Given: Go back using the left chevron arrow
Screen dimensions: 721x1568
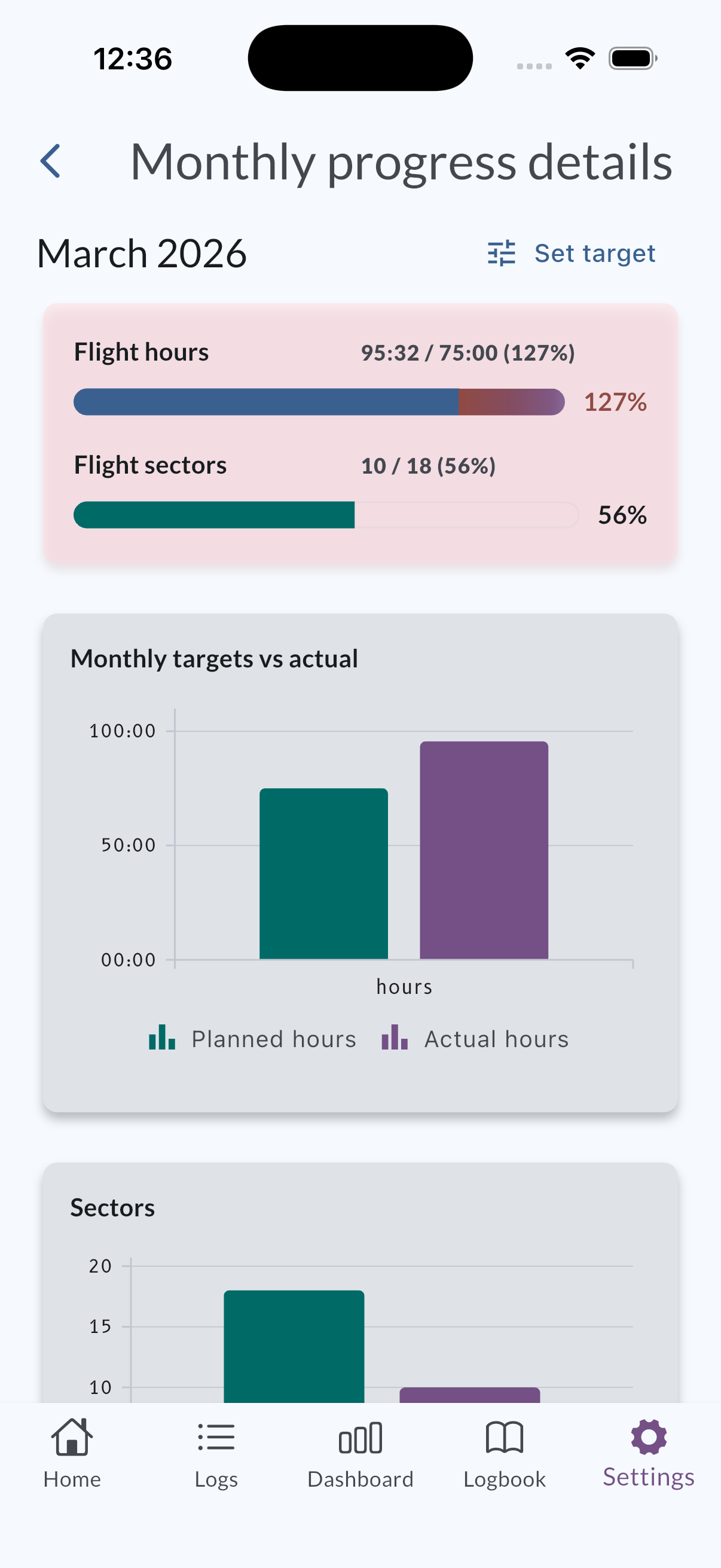Looking at the screenshot, I should [51, 161].
